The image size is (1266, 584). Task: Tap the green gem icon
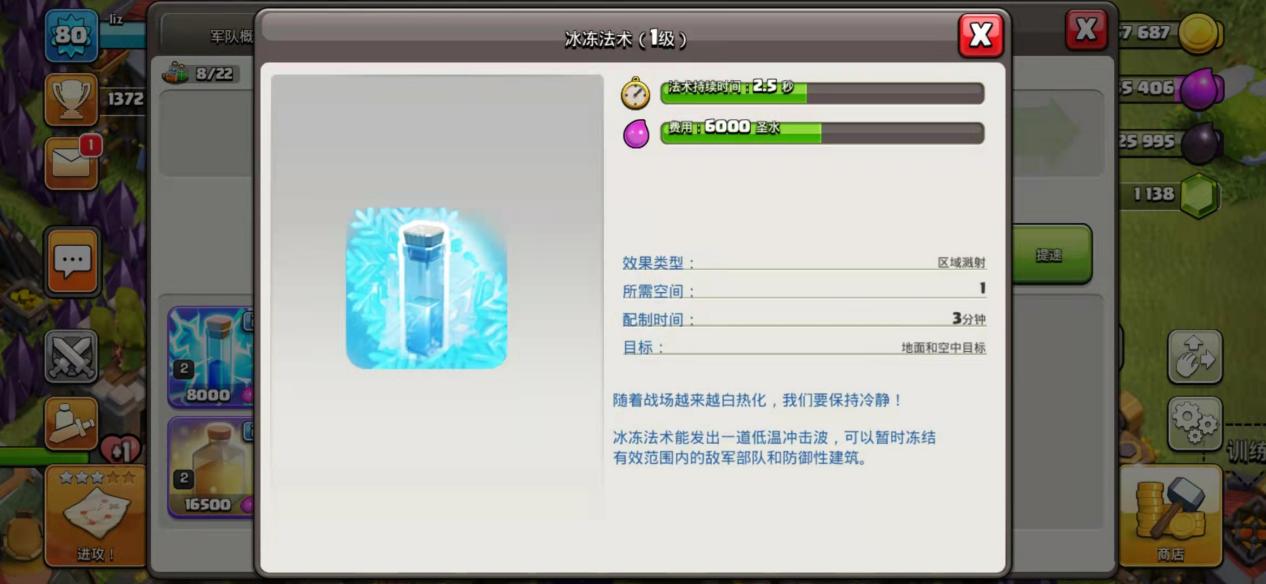pyautogui.click(x=1200, y=195)
